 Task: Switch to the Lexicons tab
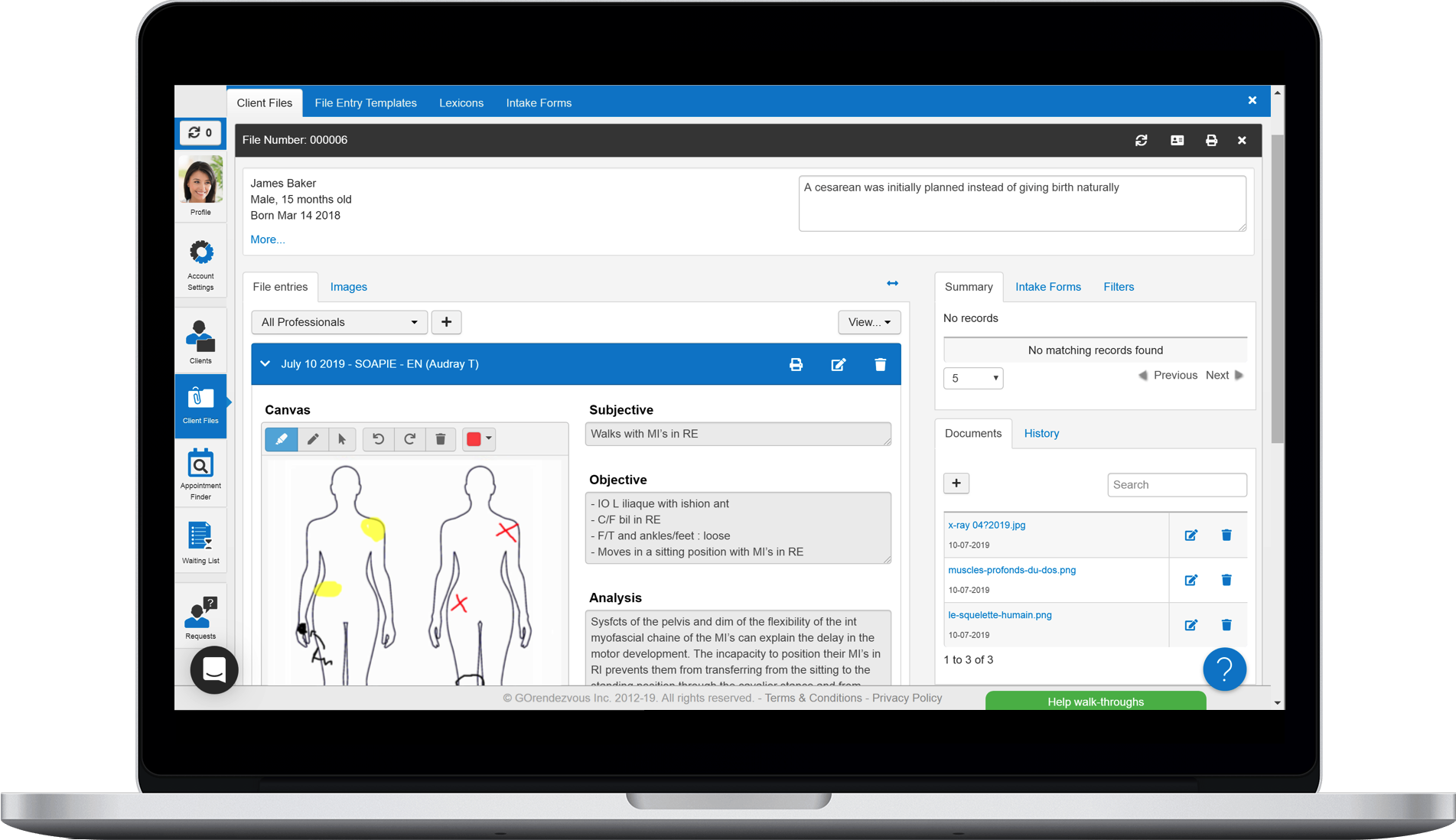pos(461,103)
